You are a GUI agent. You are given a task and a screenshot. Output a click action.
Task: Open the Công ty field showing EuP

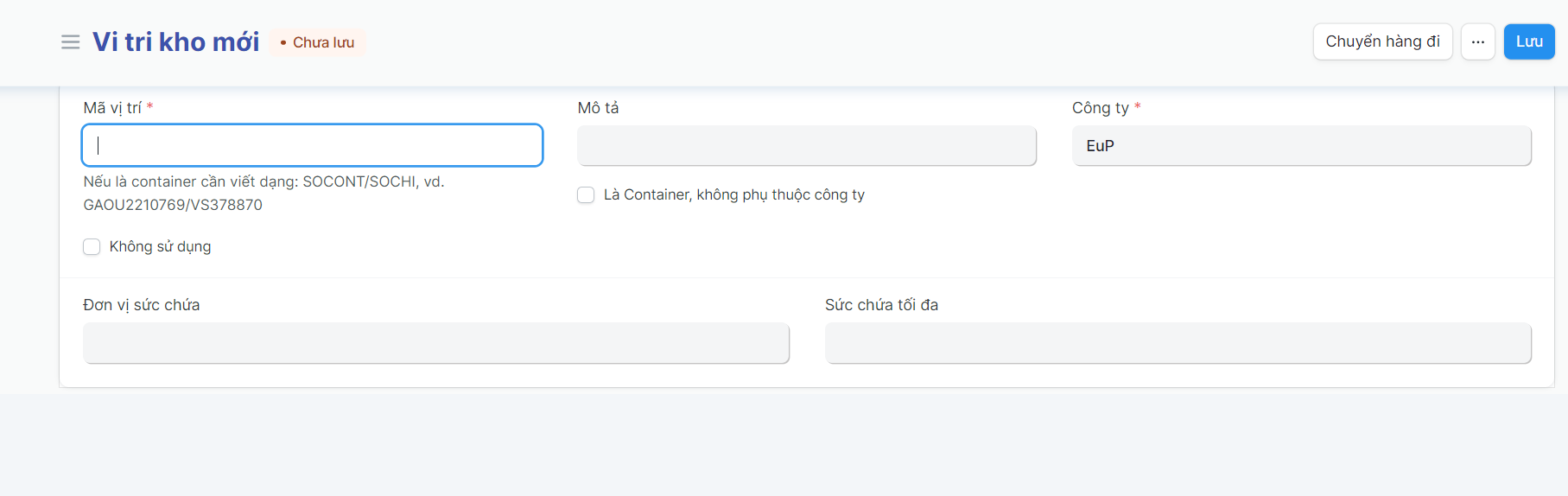tap(1301, 146)
